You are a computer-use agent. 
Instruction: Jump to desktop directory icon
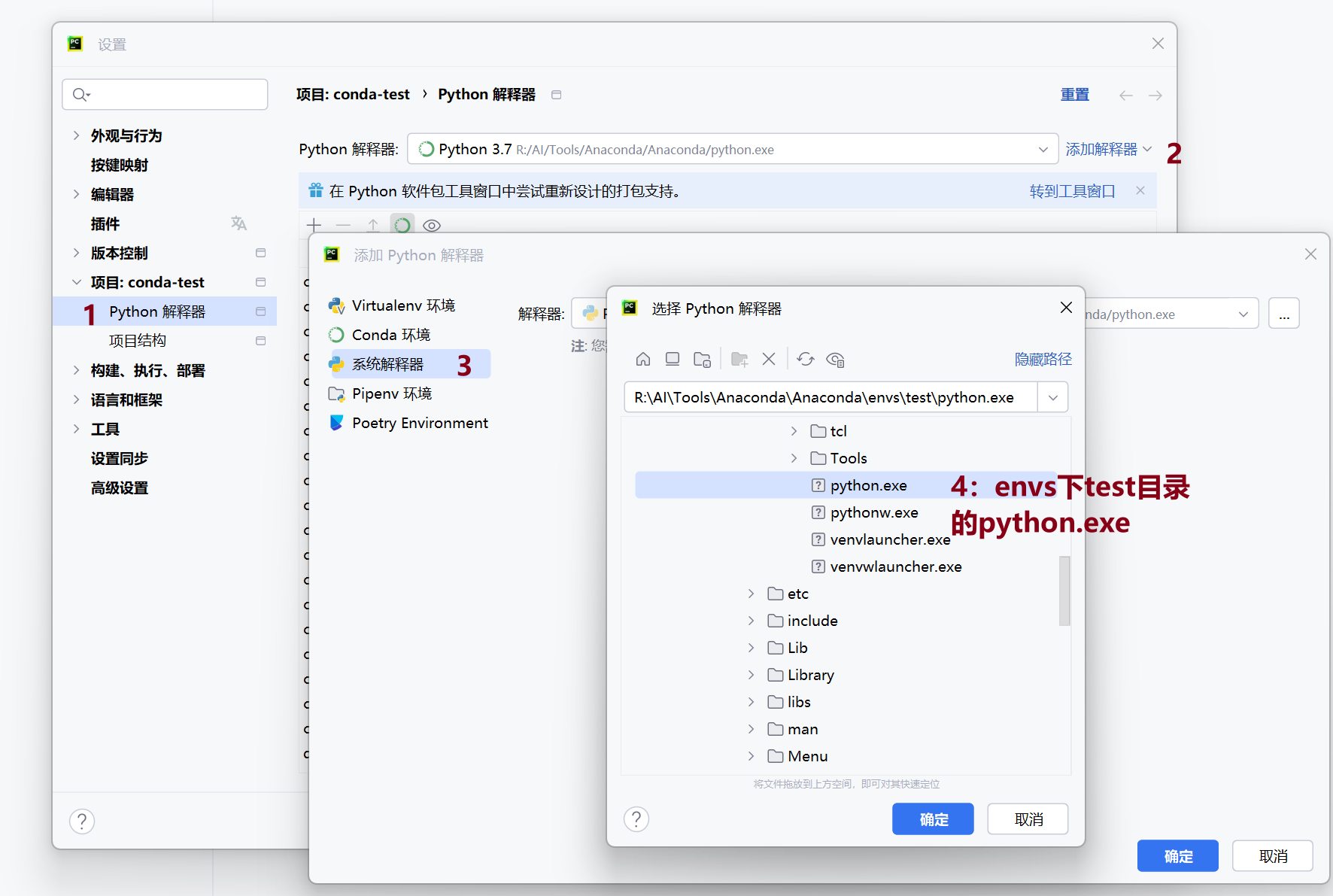coord(672,360)
